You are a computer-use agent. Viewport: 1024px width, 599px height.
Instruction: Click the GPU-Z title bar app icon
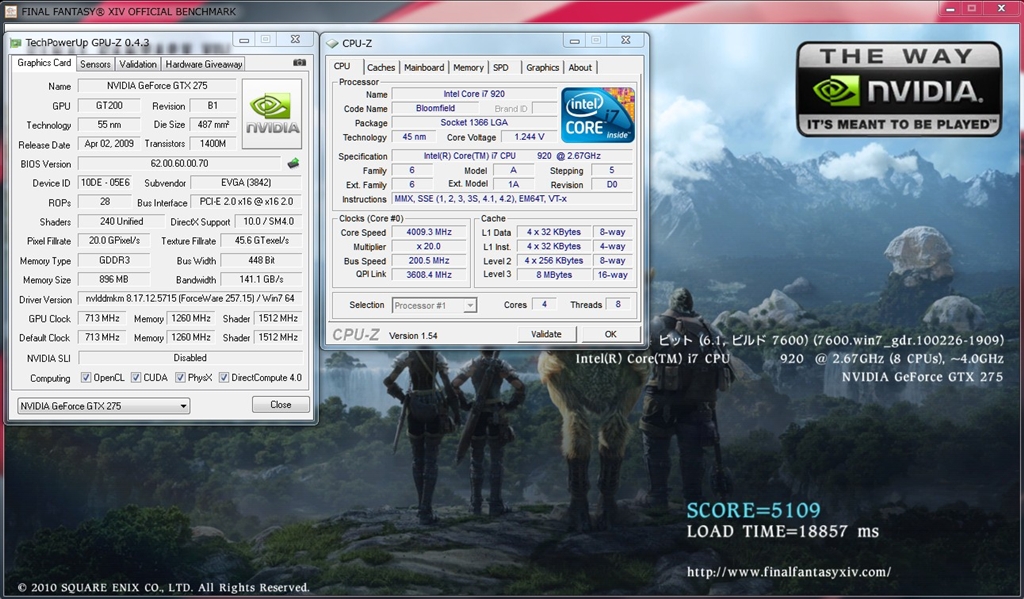15,42
